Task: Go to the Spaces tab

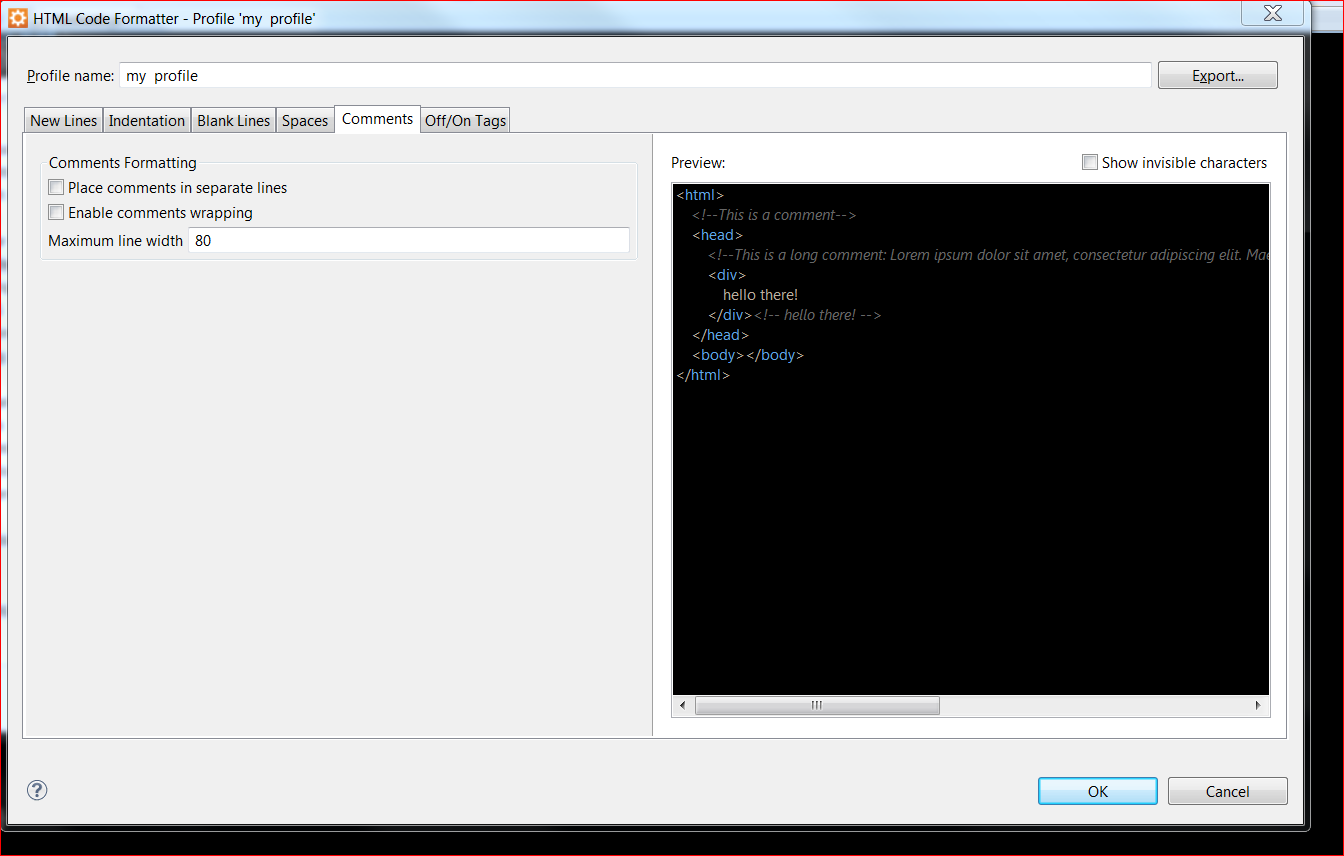Action: (x=305, y=120)
